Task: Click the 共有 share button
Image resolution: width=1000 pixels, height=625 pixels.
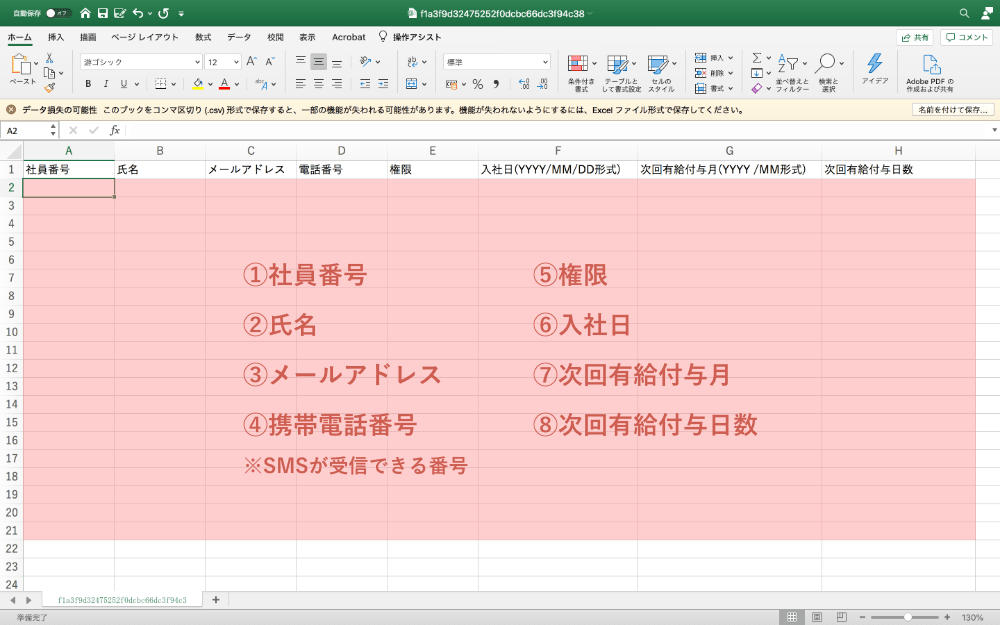Action: (913, 38)
